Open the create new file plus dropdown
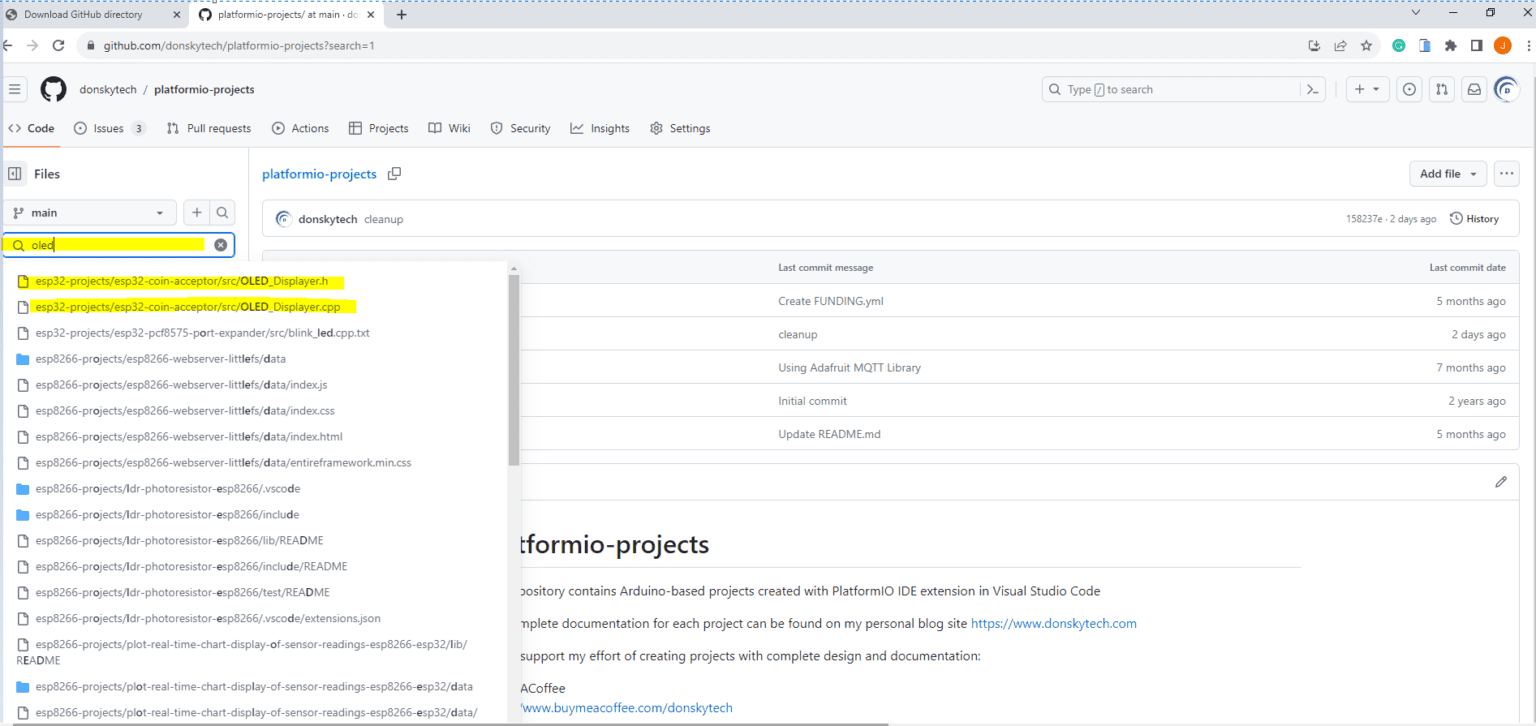 tap(196, 212)
